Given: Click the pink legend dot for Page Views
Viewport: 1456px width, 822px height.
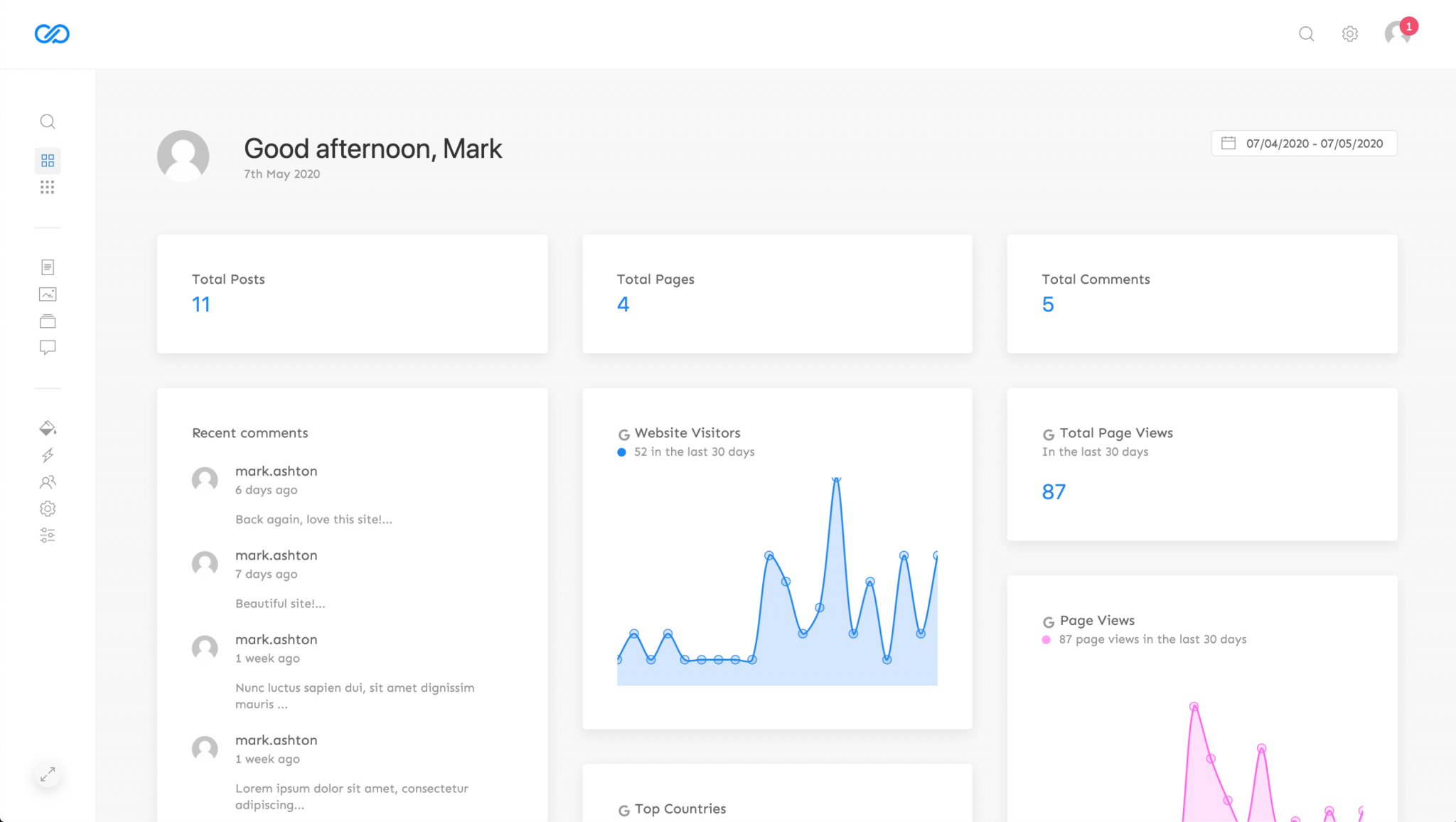Looking at the screenshot, I should [x=1045, y=639].
